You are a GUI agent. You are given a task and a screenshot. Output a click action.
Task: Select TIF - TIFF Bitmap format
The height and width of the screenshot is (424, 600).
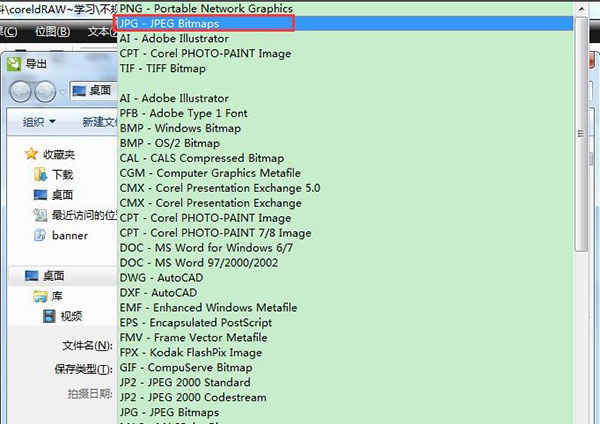346,68
